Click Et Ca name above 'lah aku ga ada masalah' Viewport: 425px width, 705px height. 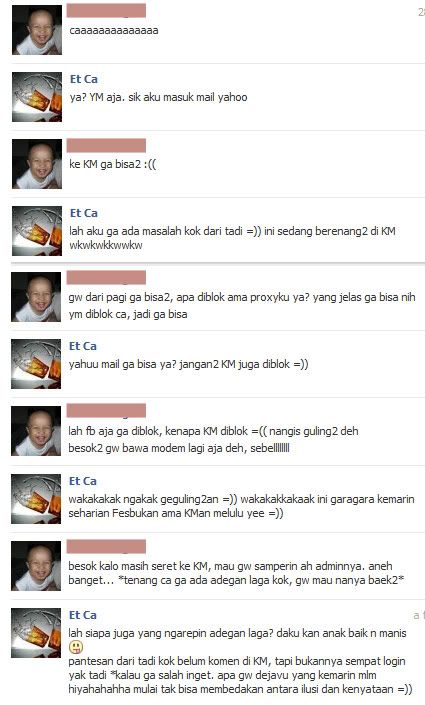[84, 213]
